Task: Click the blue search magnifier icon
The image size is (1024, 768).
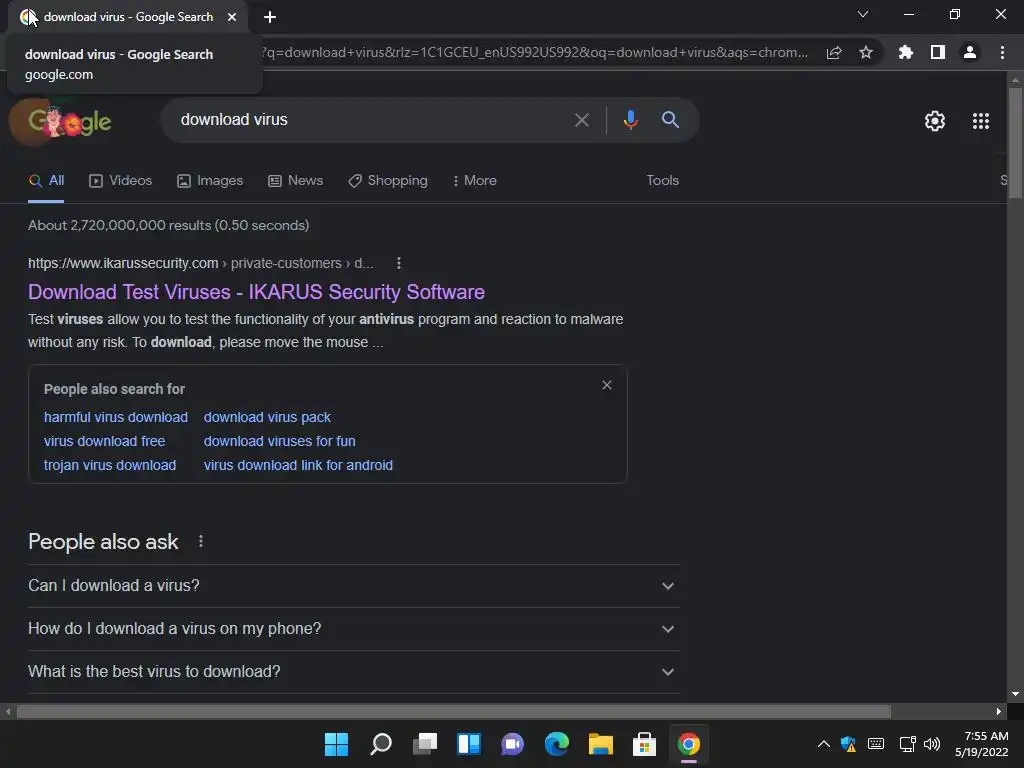Action: (670, 120)
